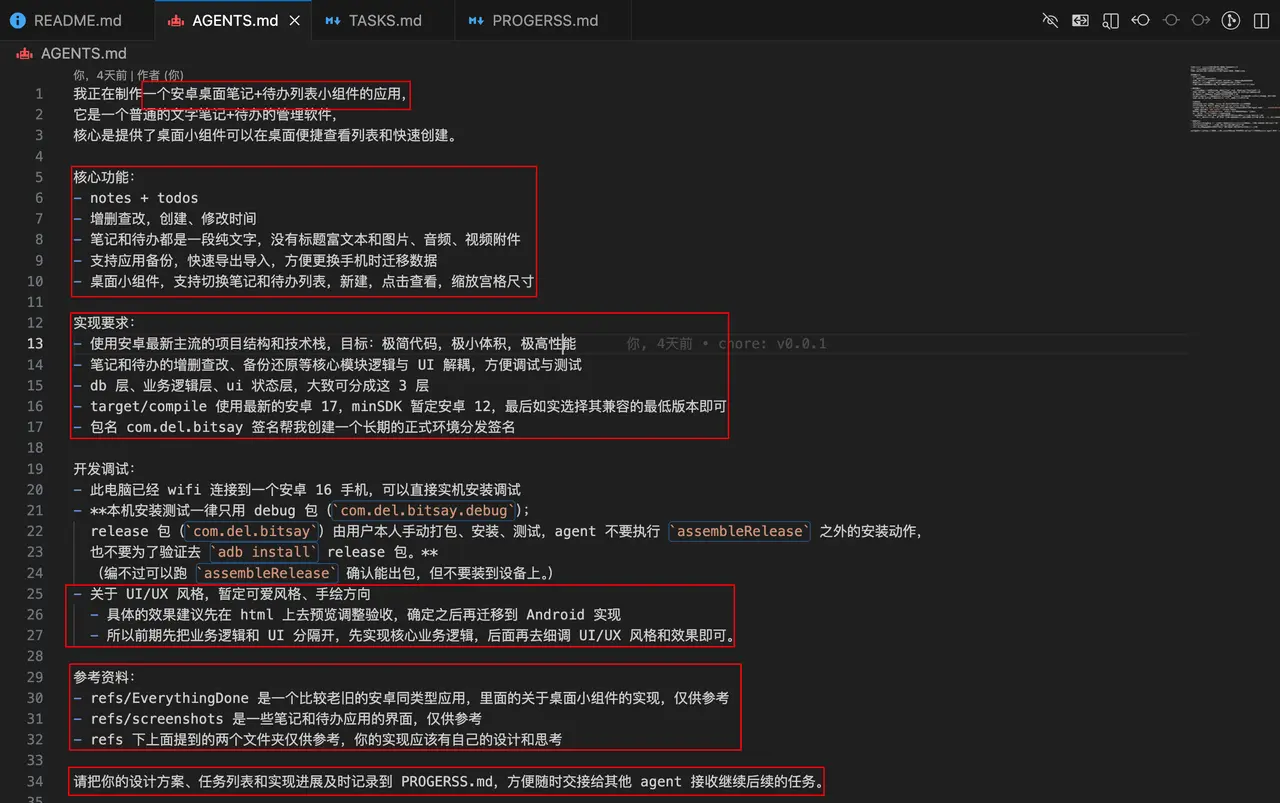
Task: Split the editor to the right
Action: (1261, 20)
